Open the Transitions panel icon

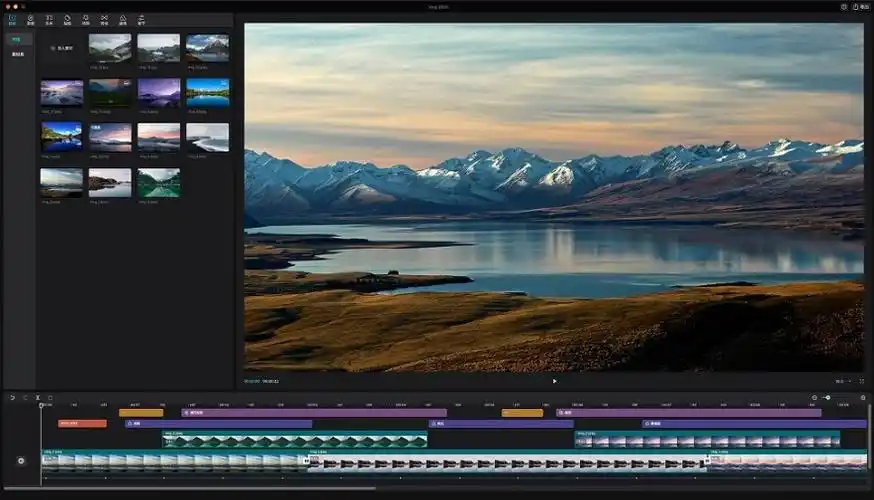pos(104,19)
